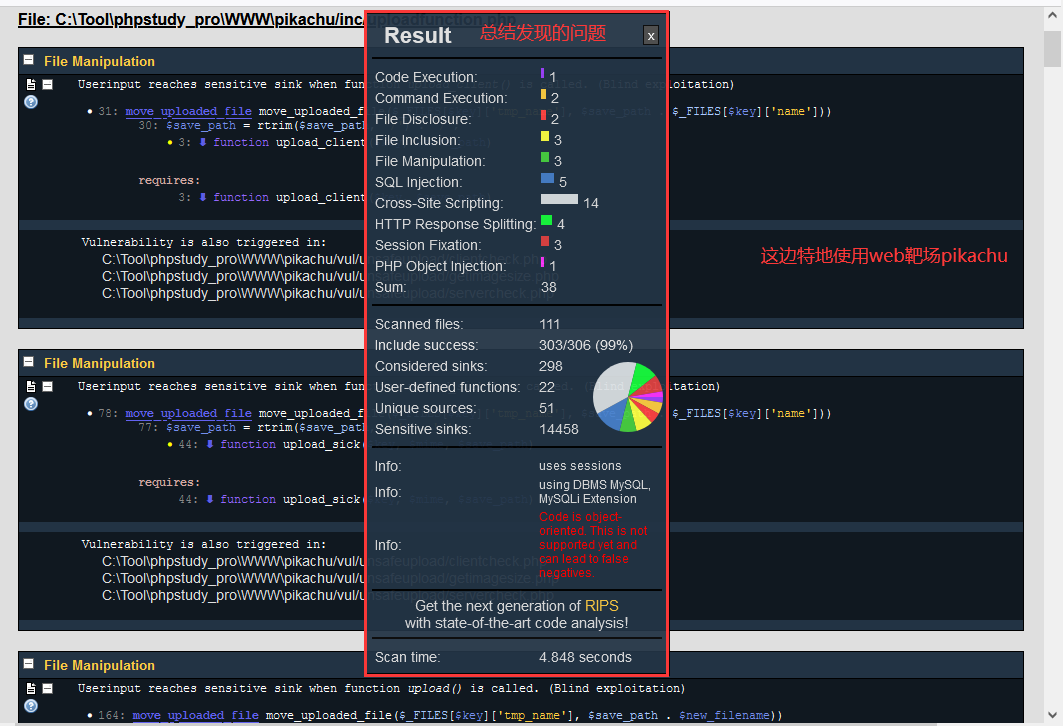Click the green HTTP Response Splitting bar
The width and height of the screenshot is (1063, 726).
(x=546, y=220)
